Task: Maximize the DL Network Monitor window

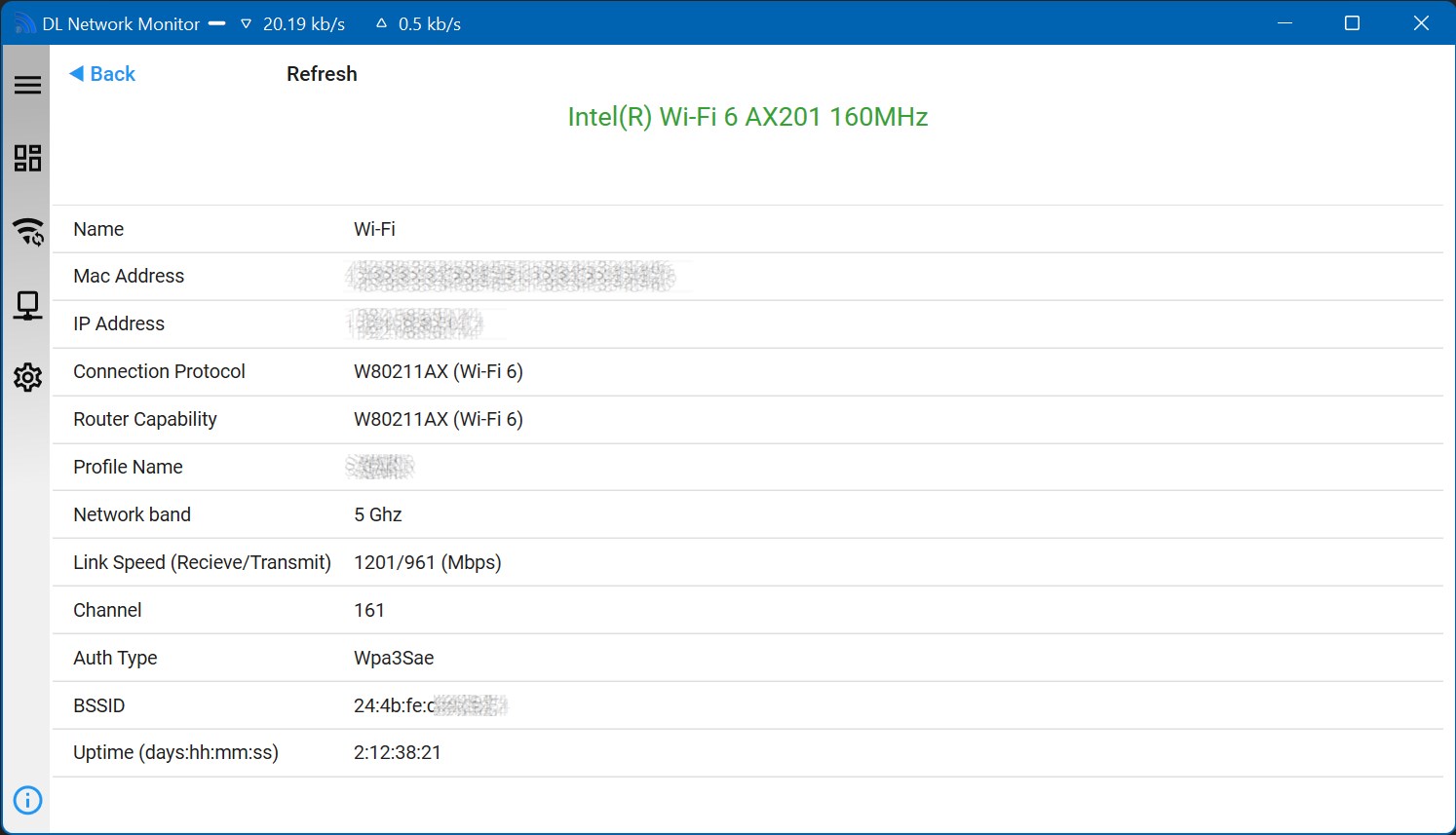Action: point(1352,23)
